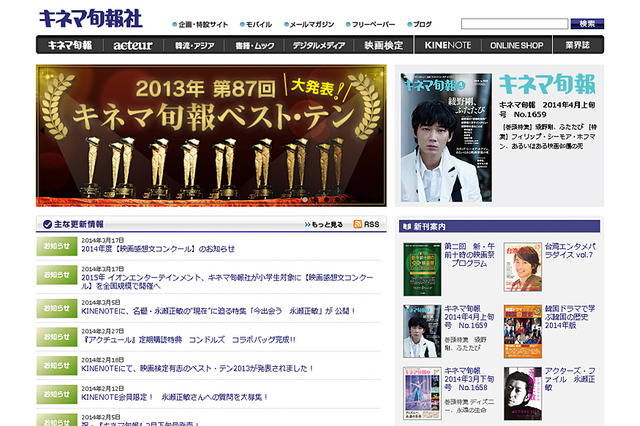Open キネマ旬報 No.1658 cover thumbnail
The image size is (640, 426).
point(422,393)
